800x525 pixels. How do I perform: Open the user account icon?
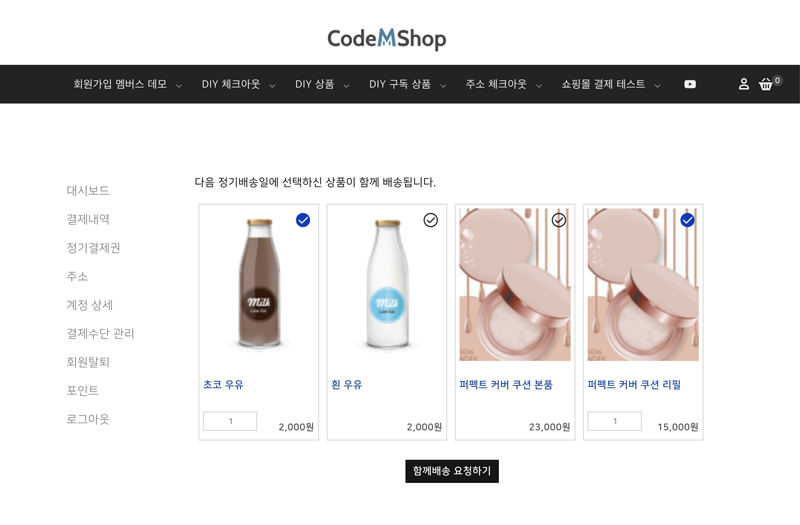point(743,84)
